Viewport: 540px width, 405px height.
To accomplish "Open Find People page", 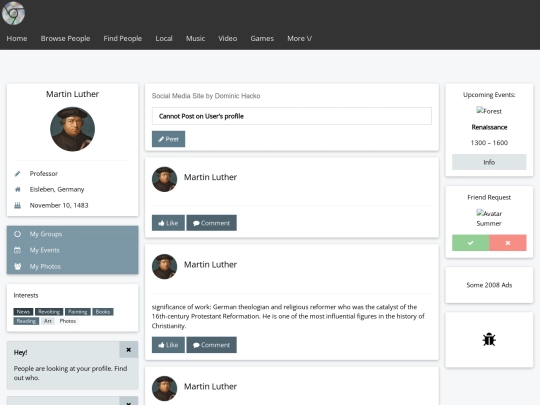I will tap(123, 39).
